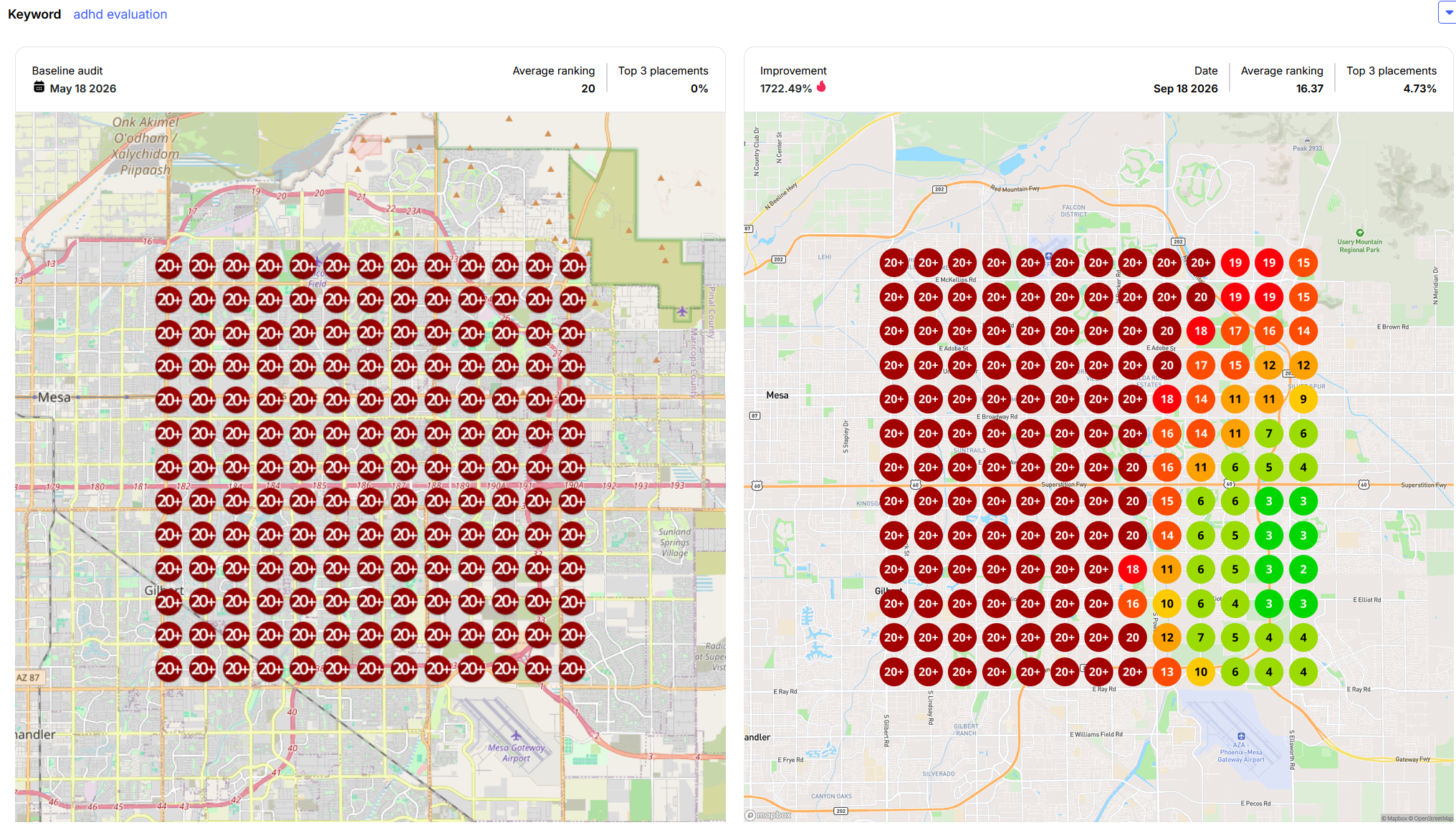Expand the dropdown arrow in the top-right corner

pos(1448,12)
